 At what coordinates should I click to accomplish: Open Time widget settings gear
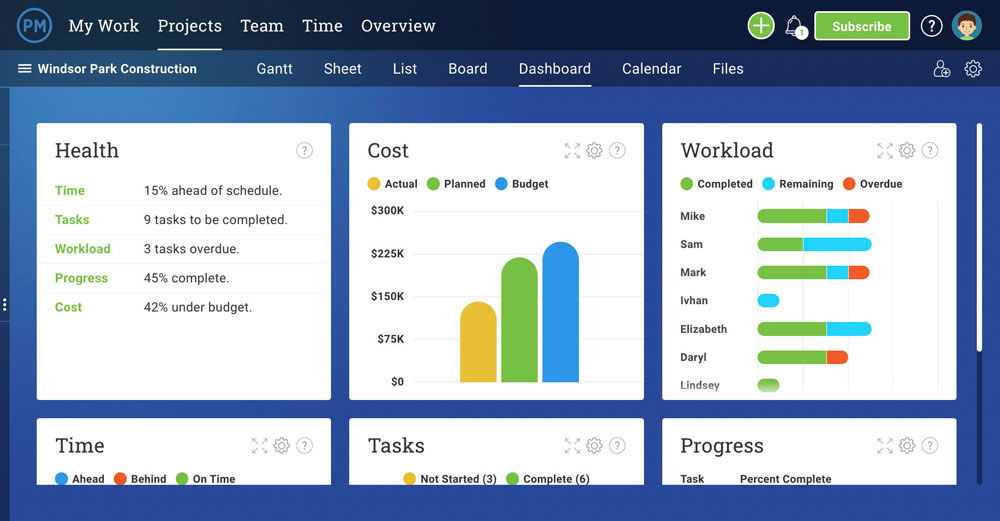(282, 446)
